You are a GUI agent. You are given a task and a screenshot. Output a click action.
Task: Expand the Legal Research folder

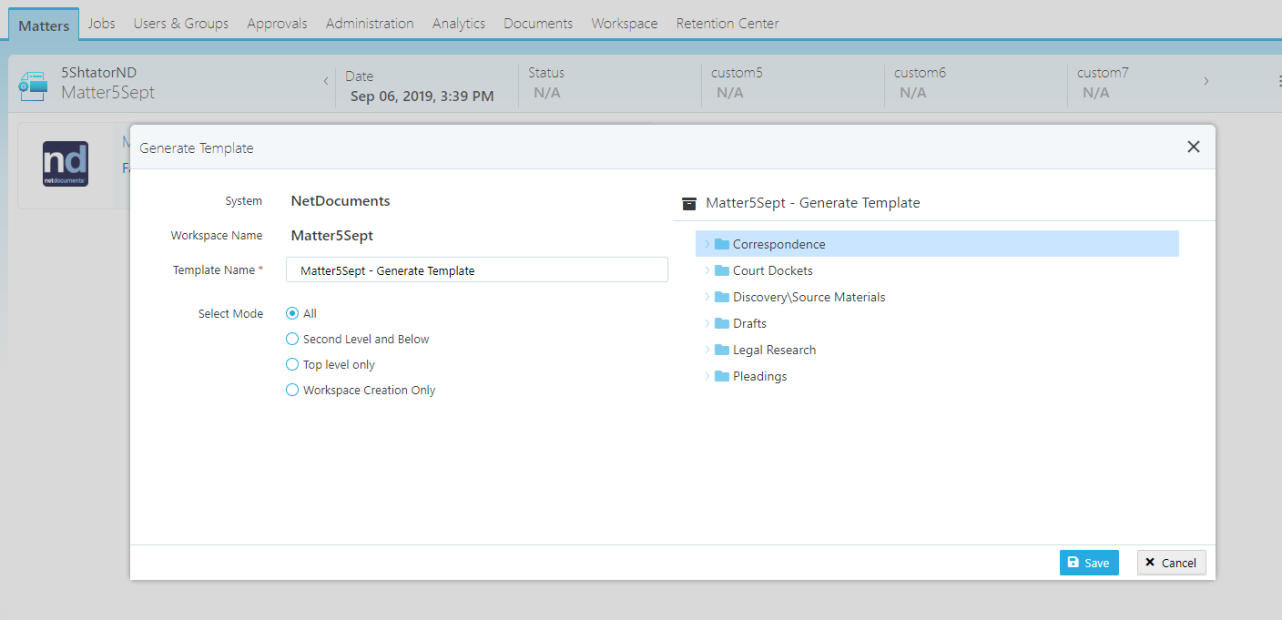pos(706,350)
